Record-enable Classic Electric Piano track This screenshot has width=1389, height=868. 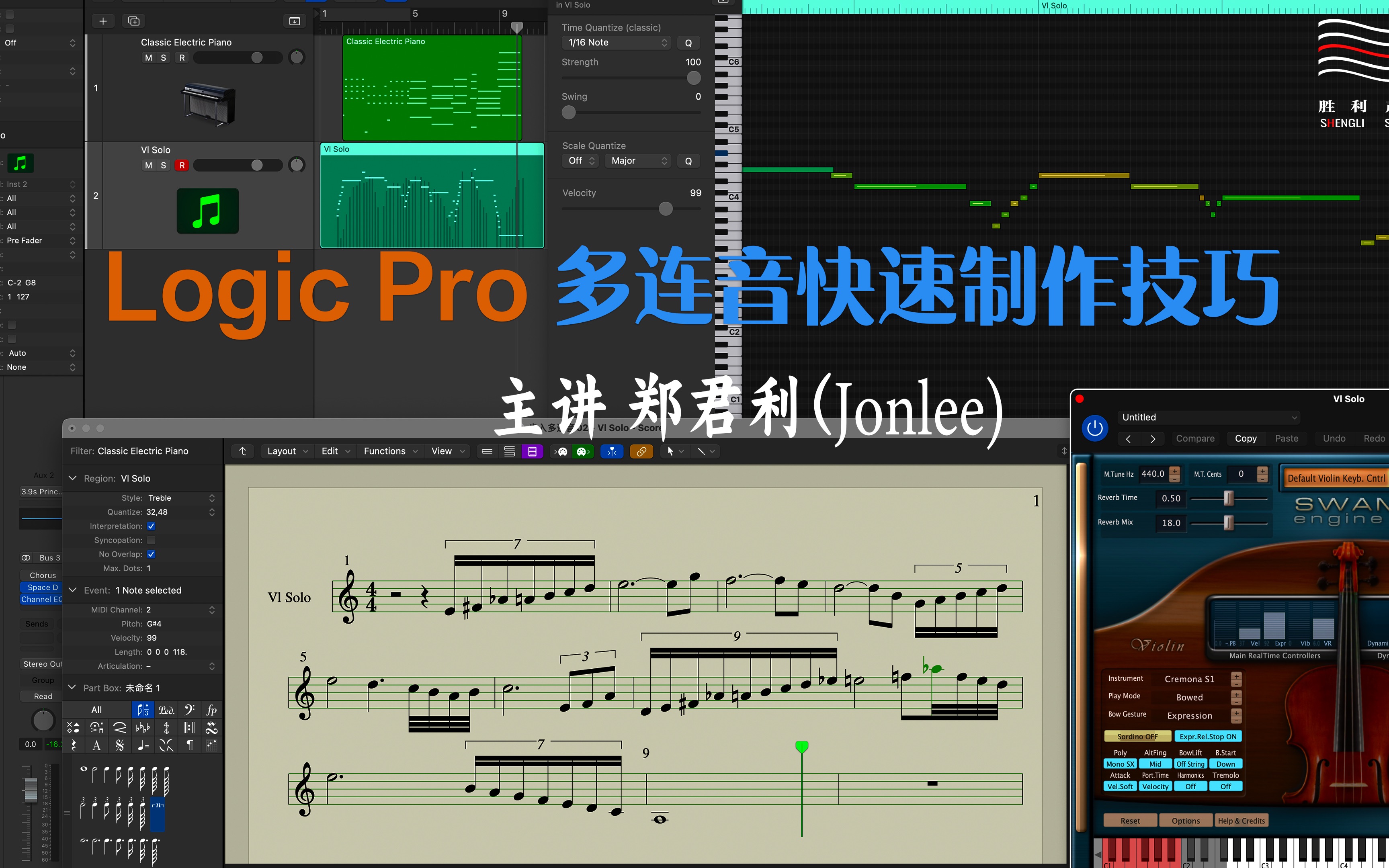coord(182,58)
